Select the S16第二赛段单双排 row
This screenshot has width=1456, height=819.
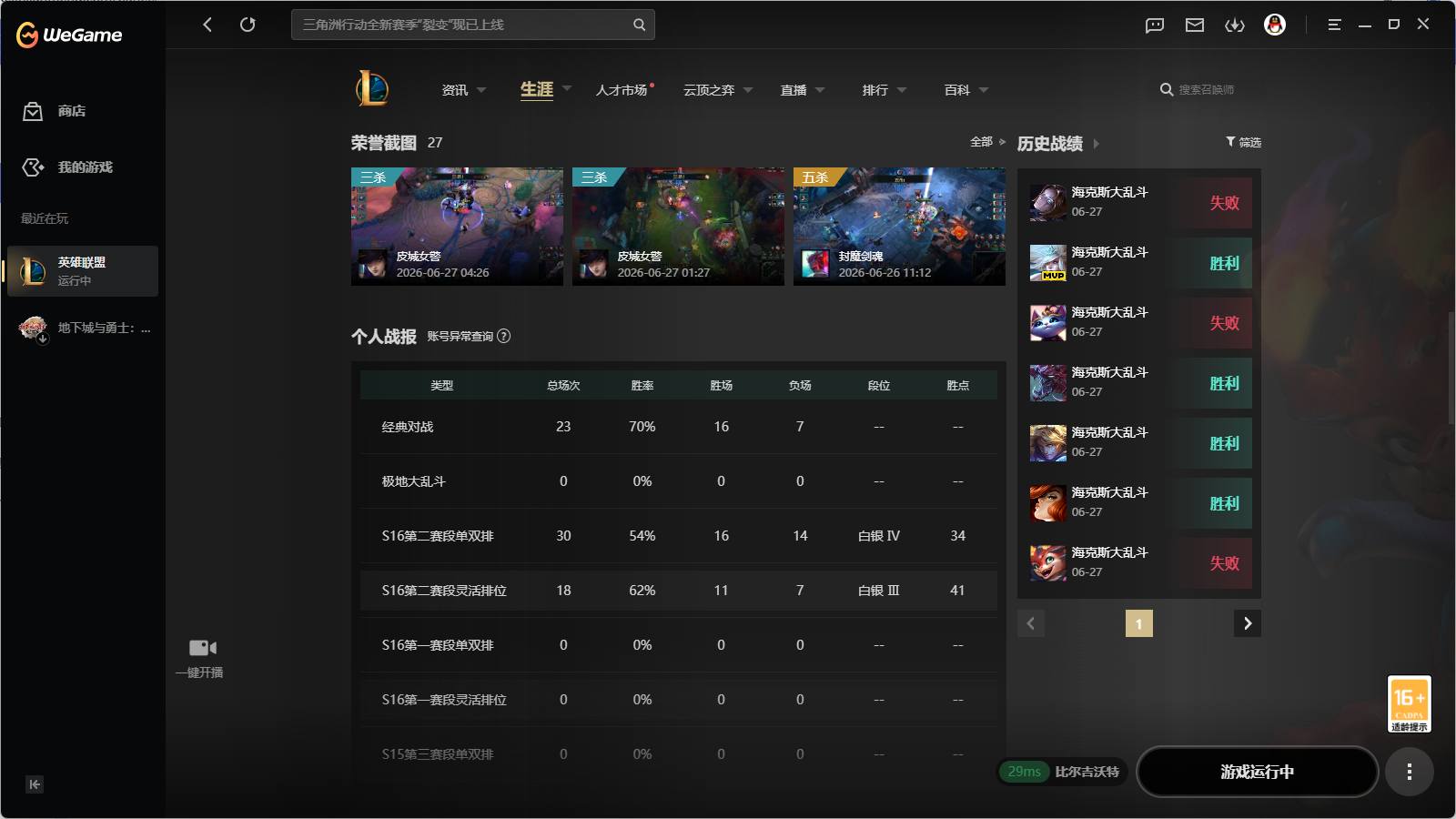(678, 536)
